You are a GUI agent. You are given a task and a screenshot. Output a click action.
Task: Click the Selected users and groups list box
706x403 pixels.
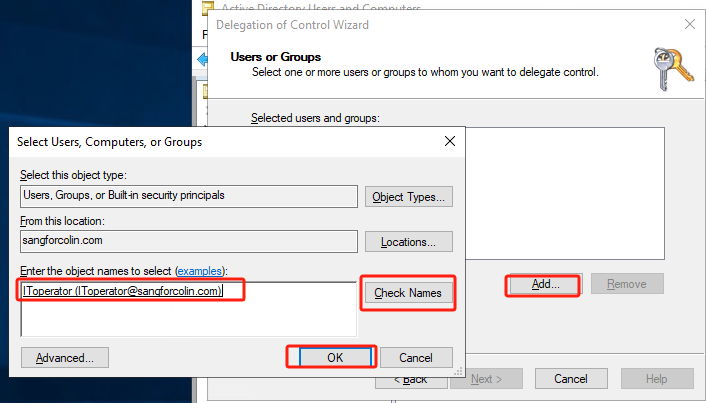[565, 194]
